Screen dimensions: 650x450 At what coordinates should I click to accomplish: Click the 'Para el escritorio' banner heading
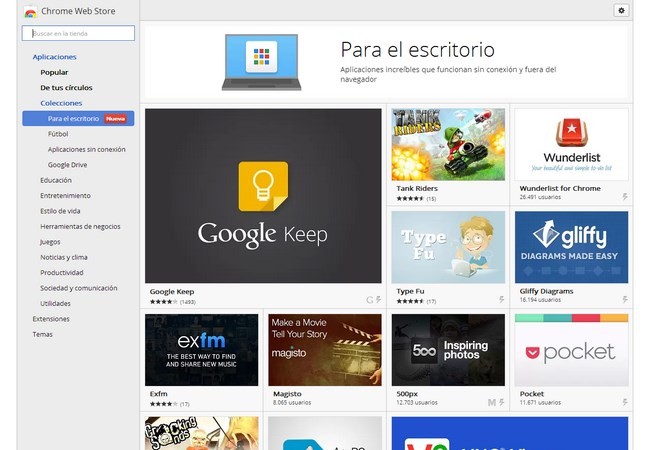tap(417, 50)
